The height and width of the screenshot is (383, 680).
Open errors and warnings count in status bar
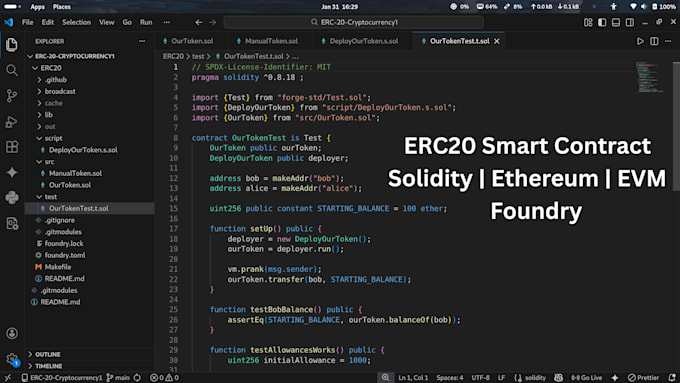click(x=164, y=378)
